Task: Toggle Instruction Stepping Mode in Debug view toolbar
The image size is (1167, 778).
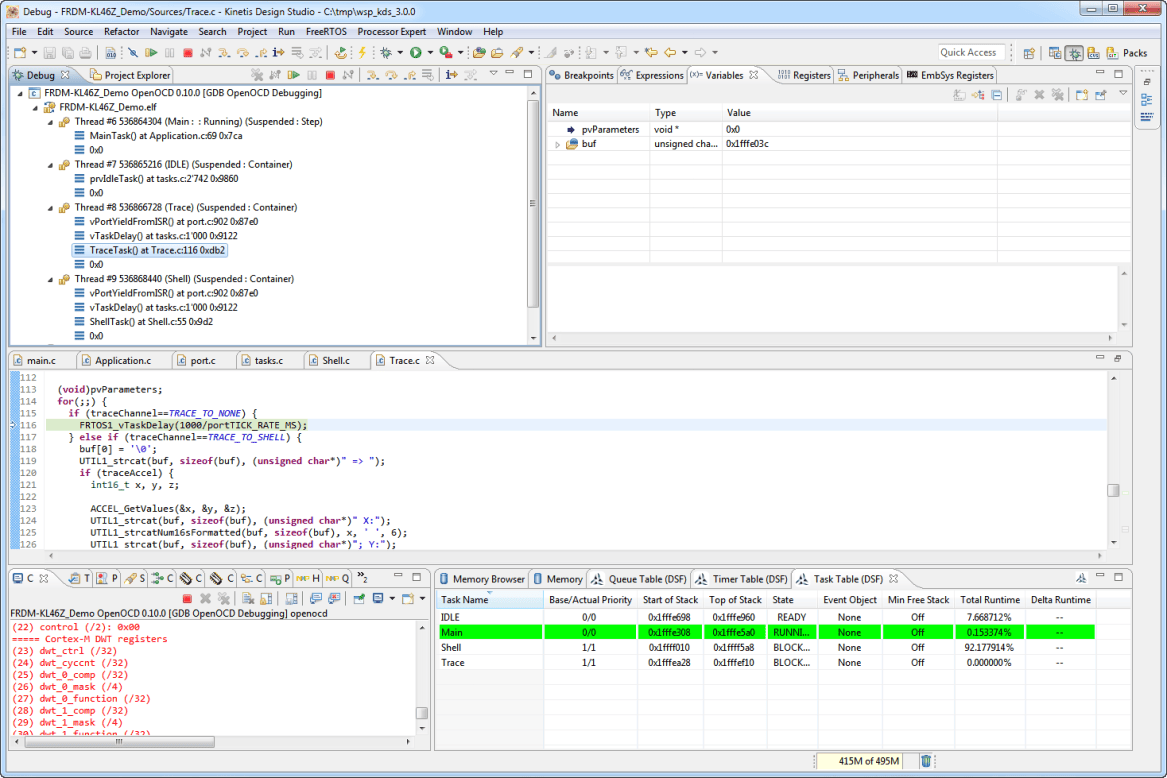Action: (452, 75)
